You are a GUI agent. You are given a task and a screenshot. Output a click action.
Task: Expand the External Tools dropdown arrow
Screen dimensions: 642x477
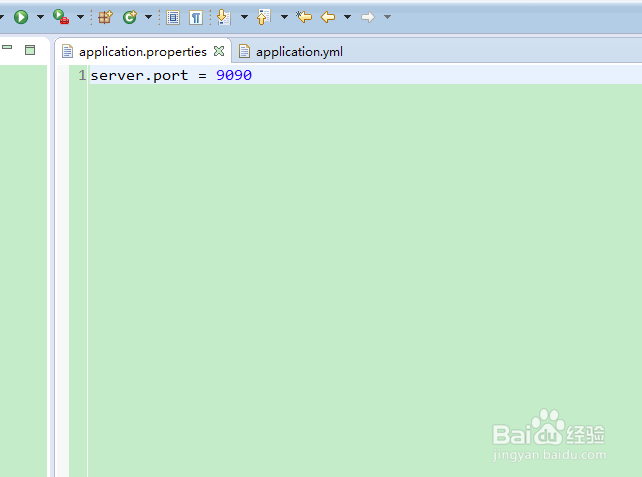[x=80, y=17]
